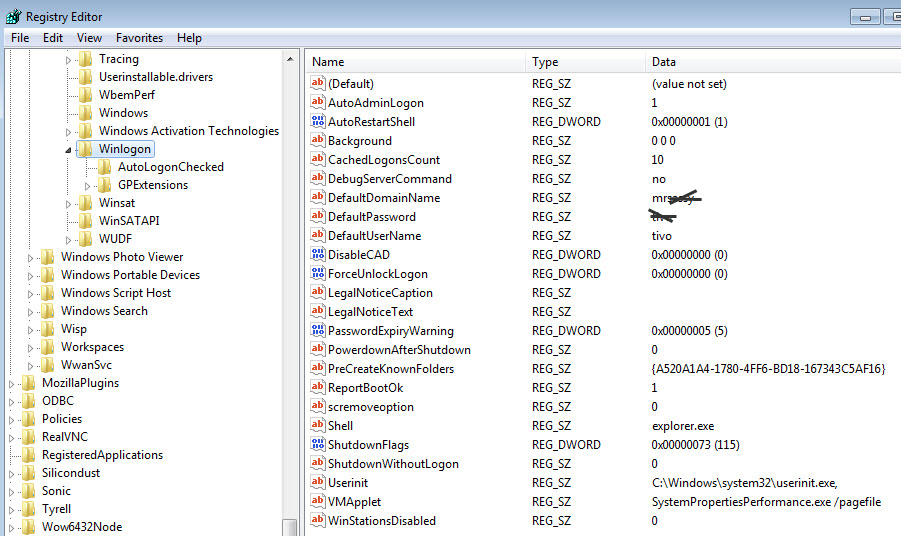901x536 pixels.
Task: Open the Favorites menu
Action: coord(140,38)
